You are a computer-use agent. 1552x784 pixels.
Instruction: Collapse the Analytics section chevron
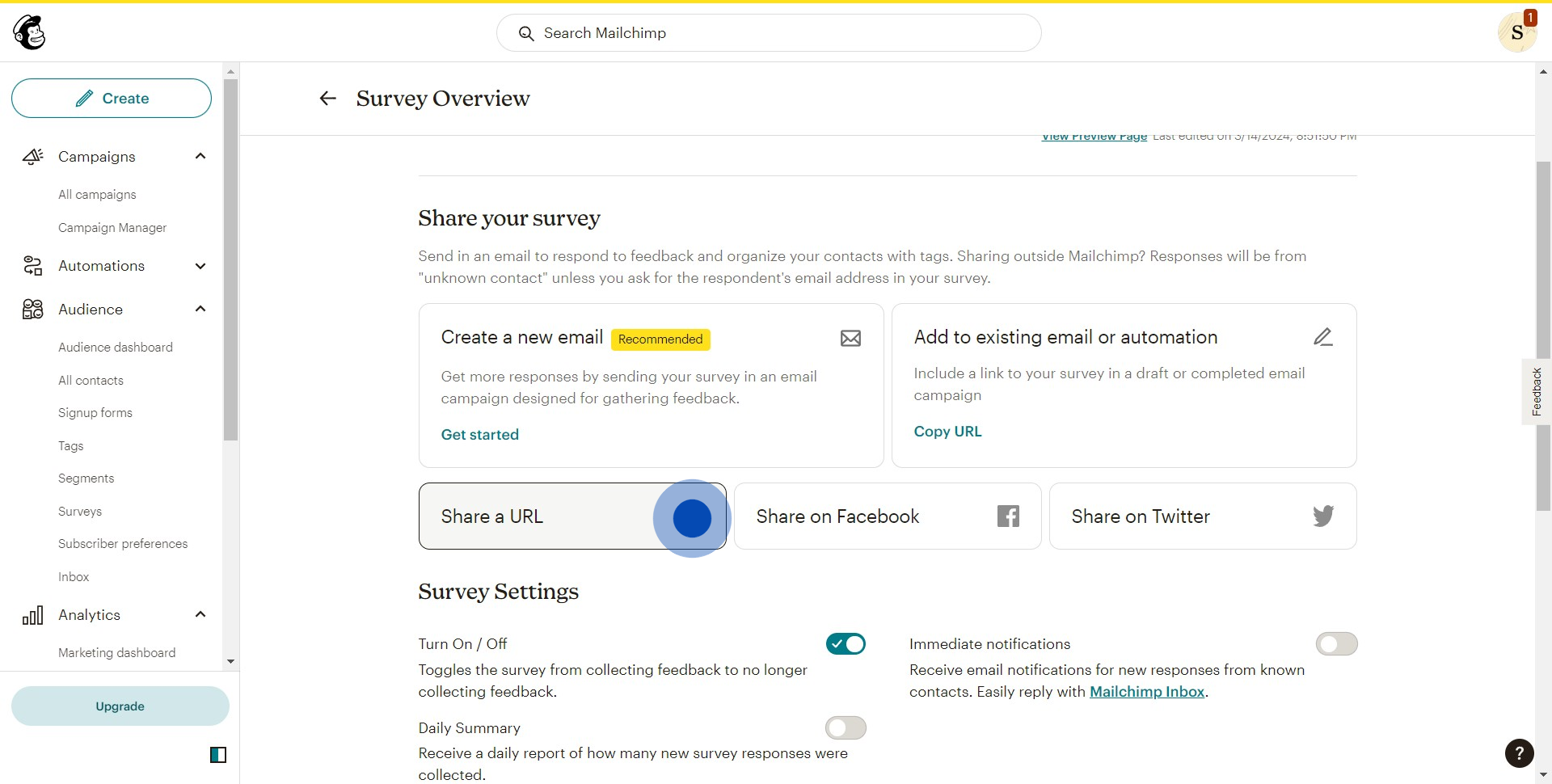click(x=200, y=614)
